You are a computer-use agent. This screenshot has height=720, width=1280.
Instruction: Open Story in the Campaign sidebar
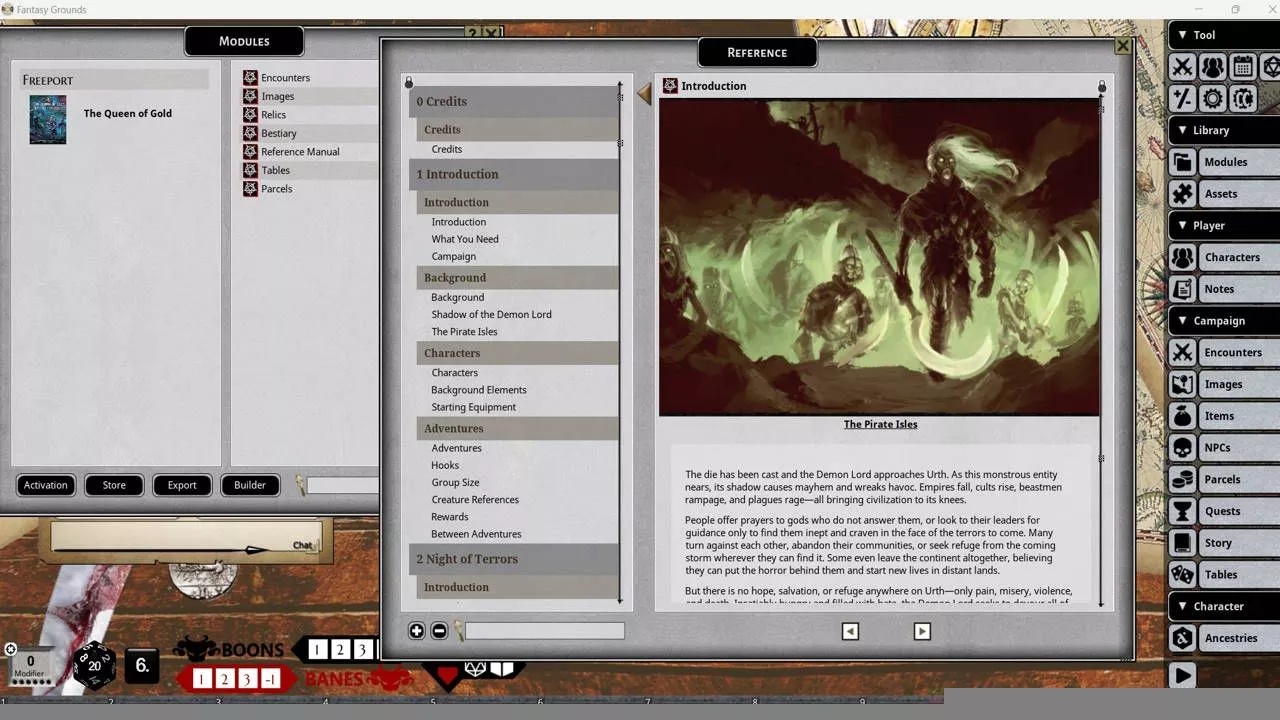click(x=1224, y=543)
